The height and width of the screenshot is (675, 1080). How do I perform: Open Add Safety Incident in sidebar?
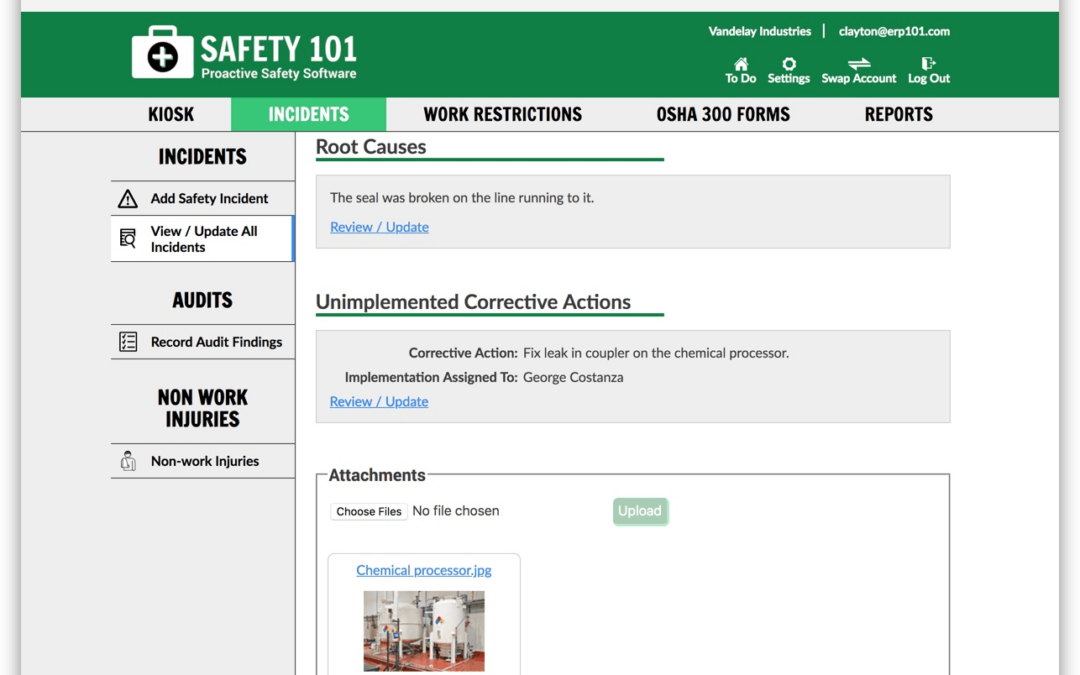coord(203,198)
